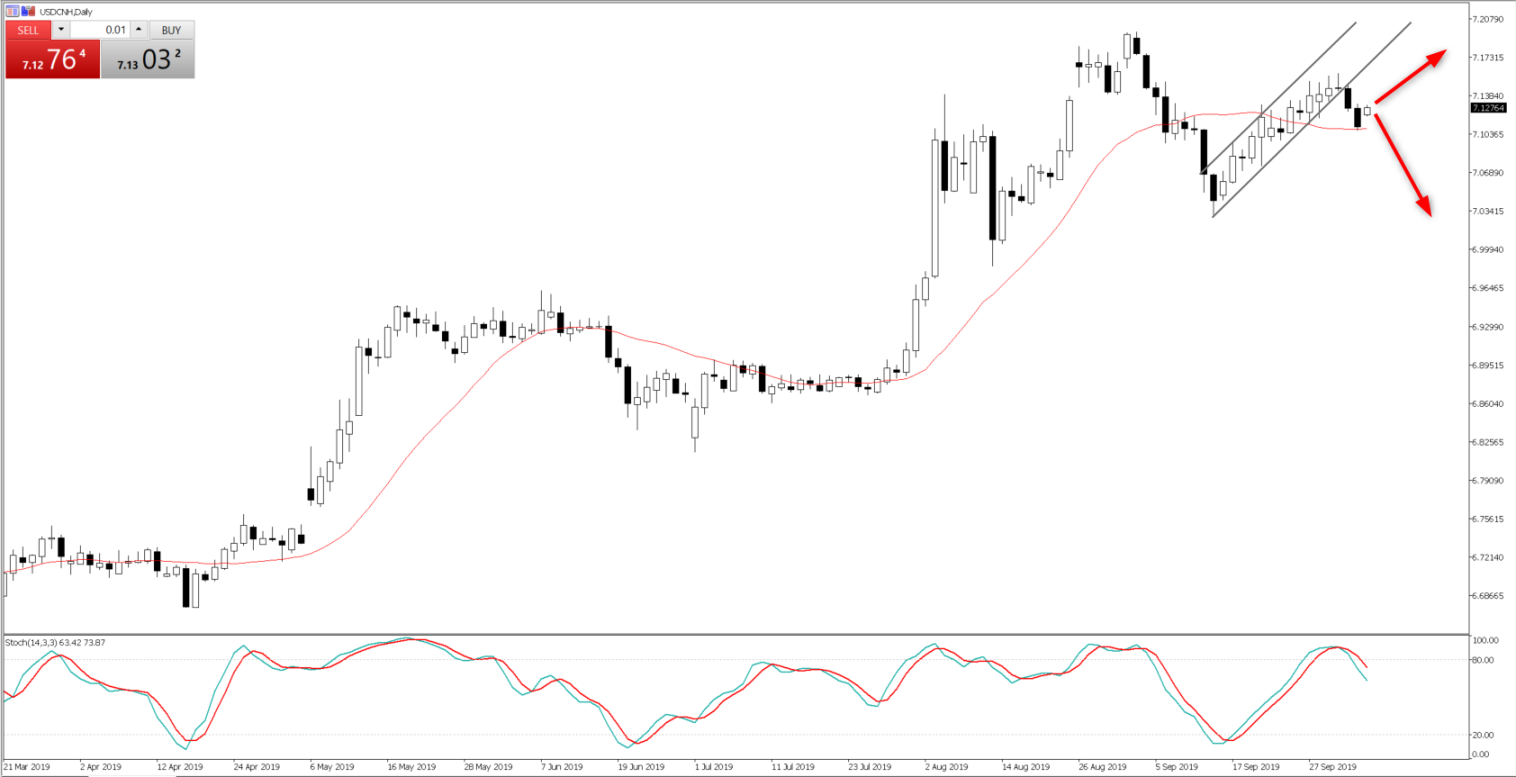Click the 26 Aug 2019 date label
This screenshot has height=777, width=1516.
coord(1101,768)
